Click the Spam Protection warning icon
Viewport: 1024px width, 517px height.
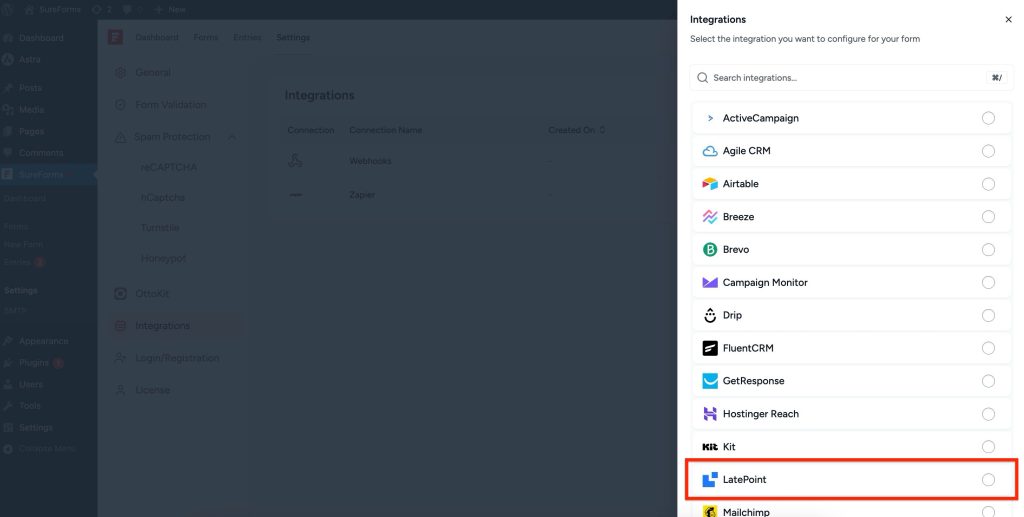(120, 137)
